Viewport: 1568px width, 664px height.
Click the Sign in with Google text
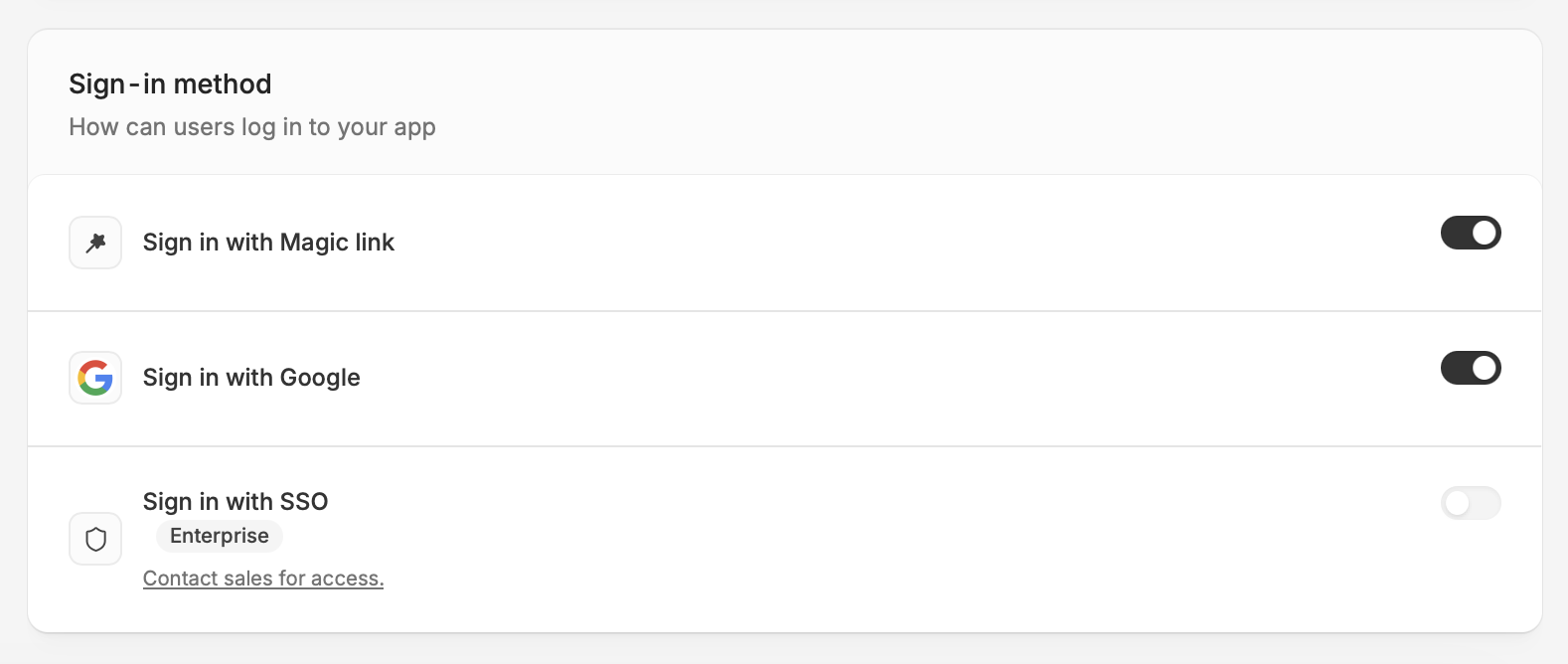[251, 378]
